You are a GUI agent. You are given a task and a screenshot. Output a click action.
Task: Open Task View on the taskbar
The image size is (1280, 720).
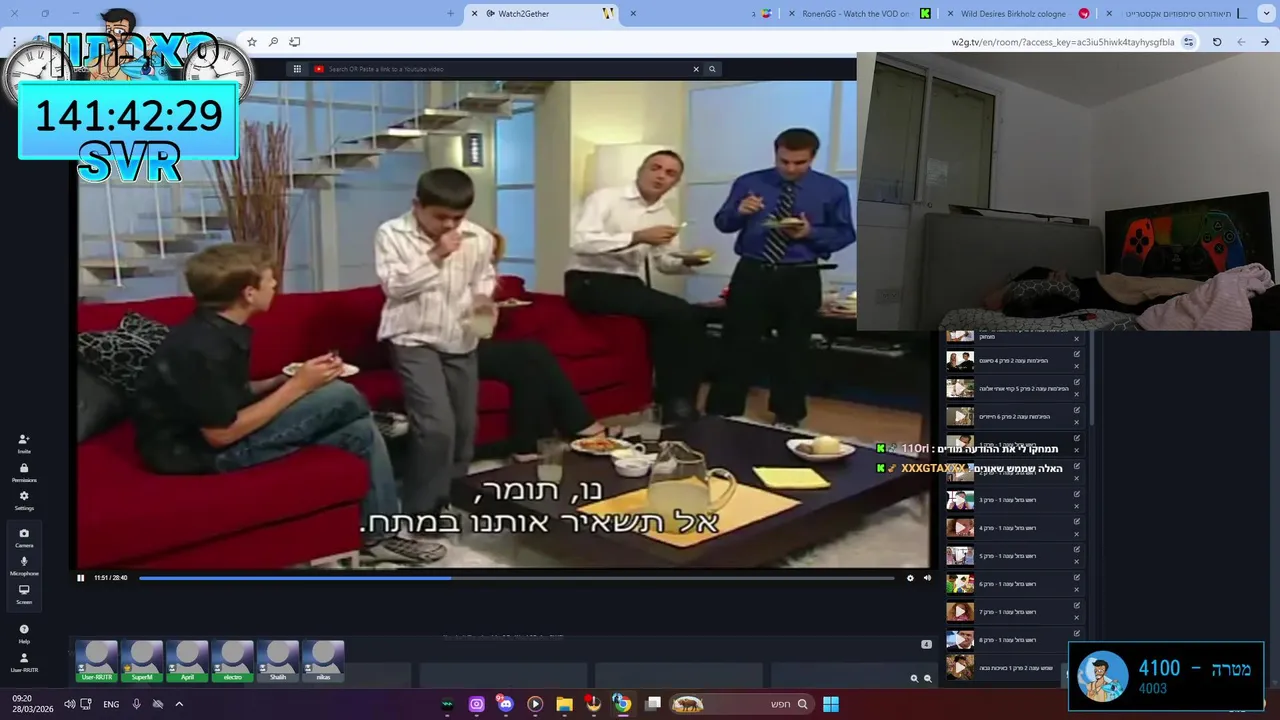coord(653,704)
